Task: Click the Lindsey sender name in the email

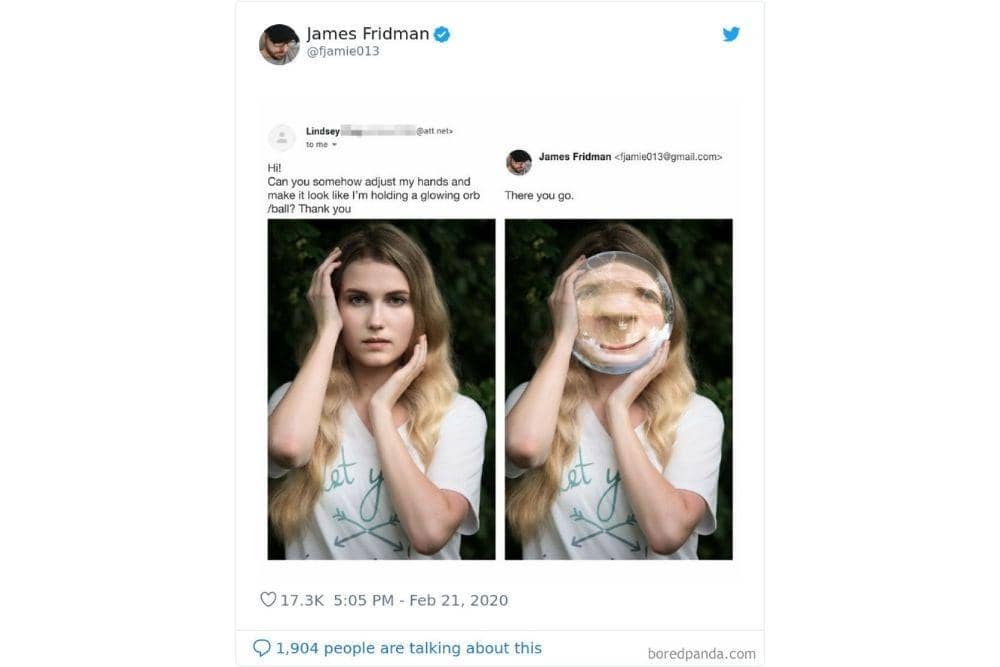Action: click(323, 131)
